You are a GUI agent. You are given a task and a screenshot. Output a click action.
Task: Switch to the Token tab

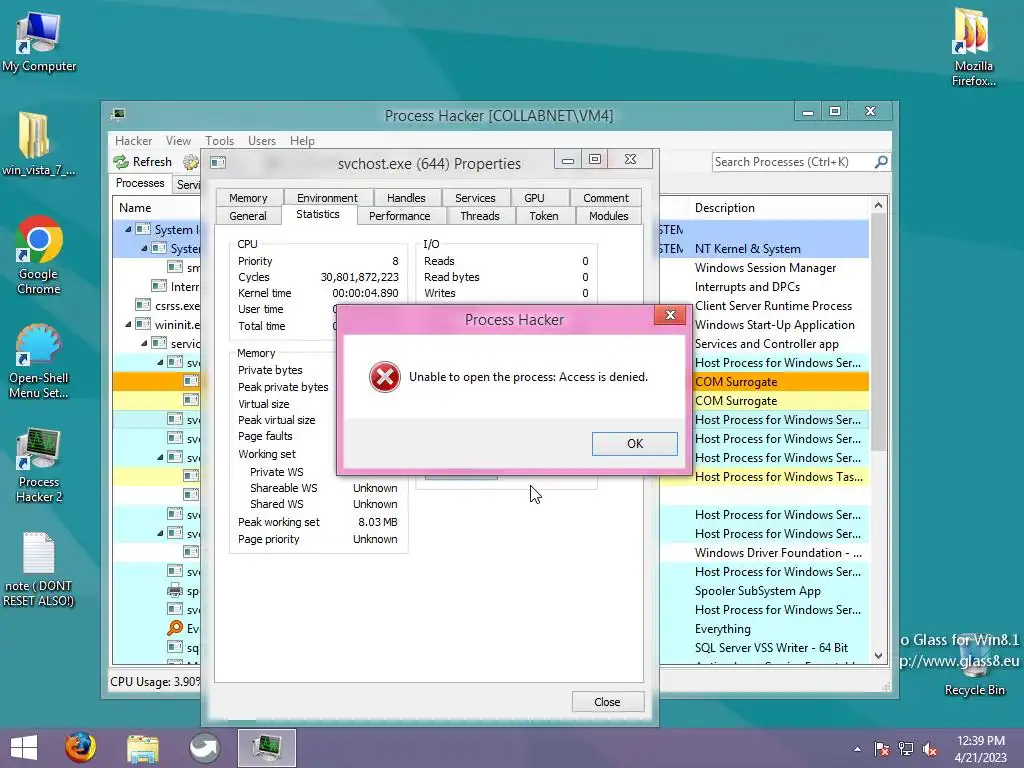pyautogui.click(x=544, y=216)
